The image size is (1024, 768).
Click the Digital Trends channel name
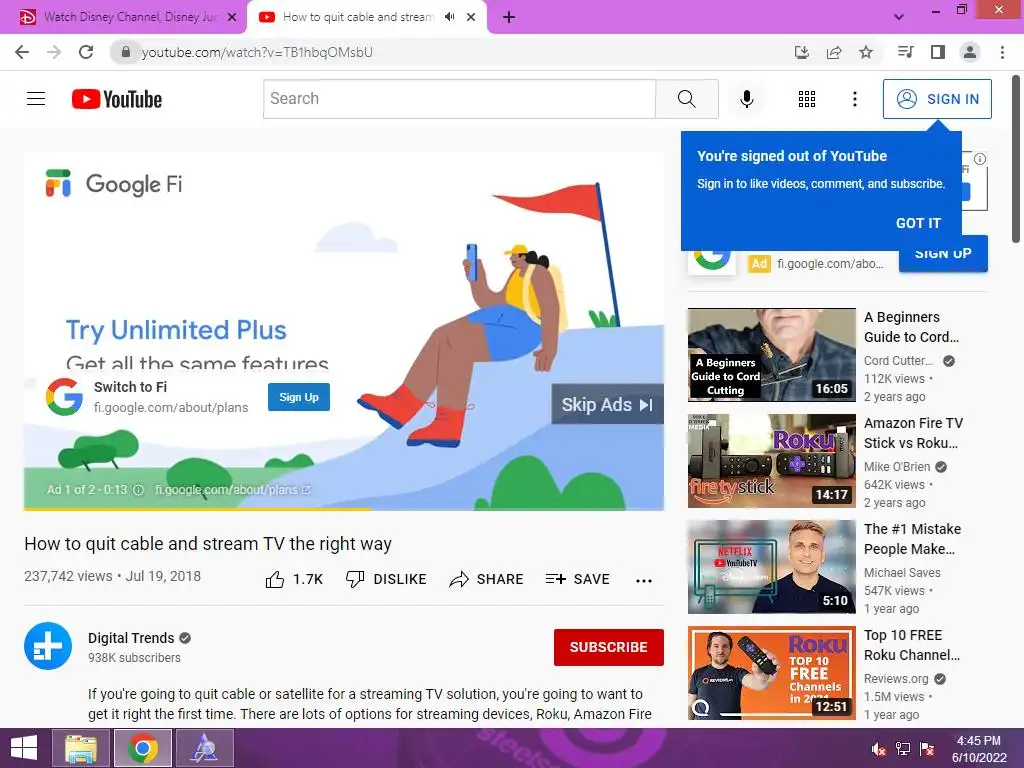tap(131, 638)
